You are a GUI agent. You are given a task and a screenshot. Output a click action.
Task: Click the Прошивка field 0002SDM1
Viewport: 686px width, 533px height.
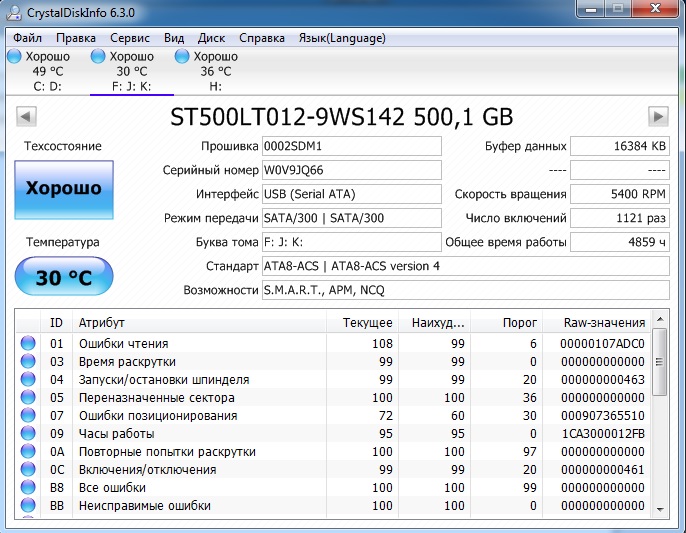click(x=351, y=146)
